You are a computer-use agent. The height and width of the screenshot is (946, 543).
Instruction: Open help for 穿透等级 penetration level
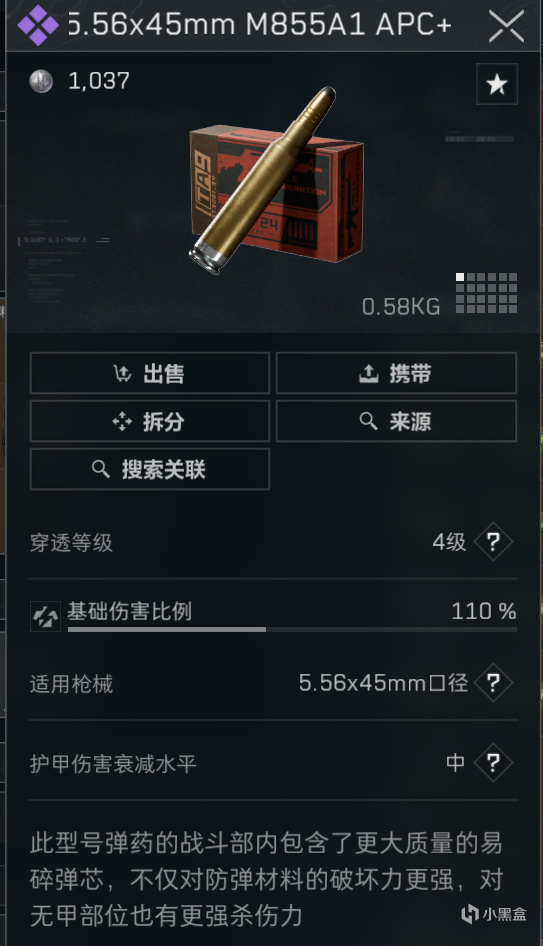pos(493,542)
